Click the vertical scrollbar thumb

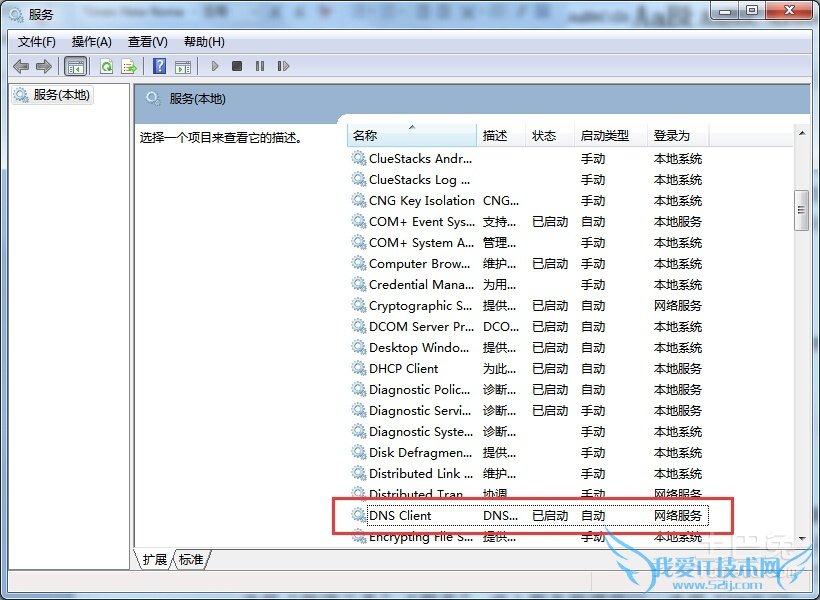tap(801, 211)
